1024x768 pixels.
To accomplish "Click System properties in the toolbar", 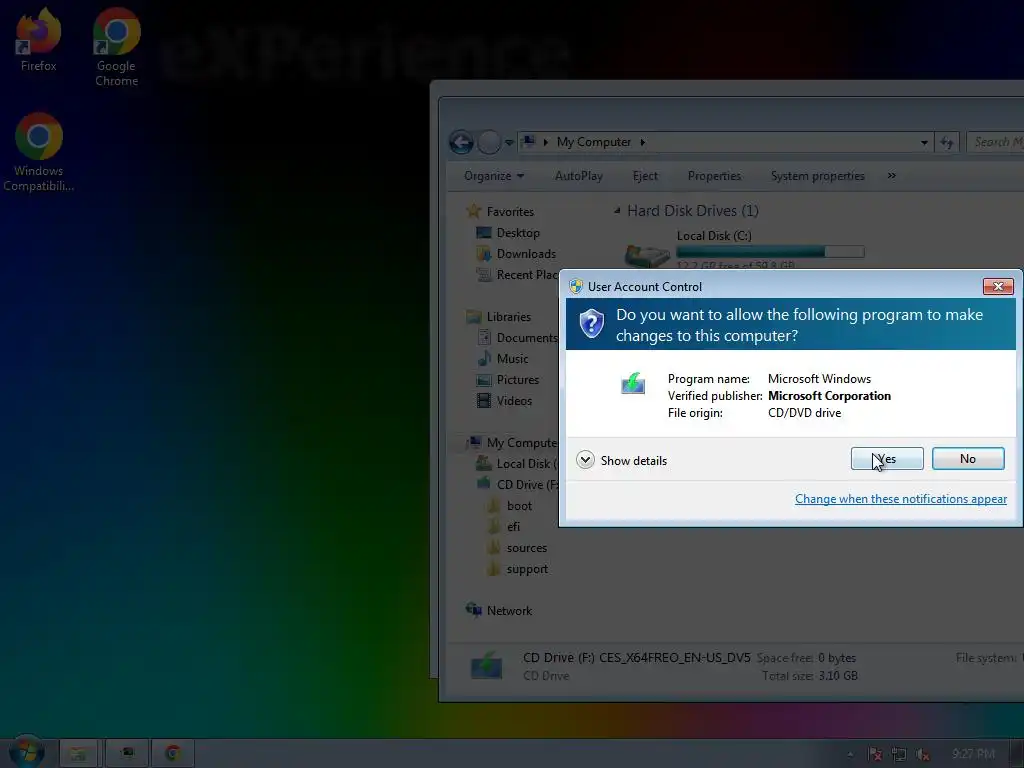I will point(818,176).
